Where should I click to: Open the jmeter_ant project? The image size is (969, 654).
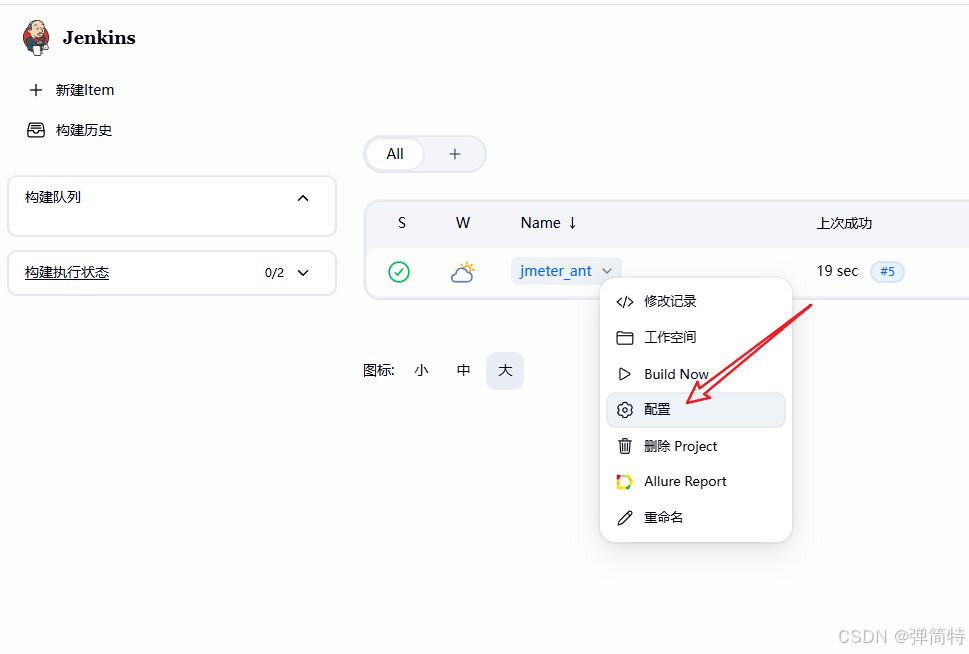pos(556,271)
